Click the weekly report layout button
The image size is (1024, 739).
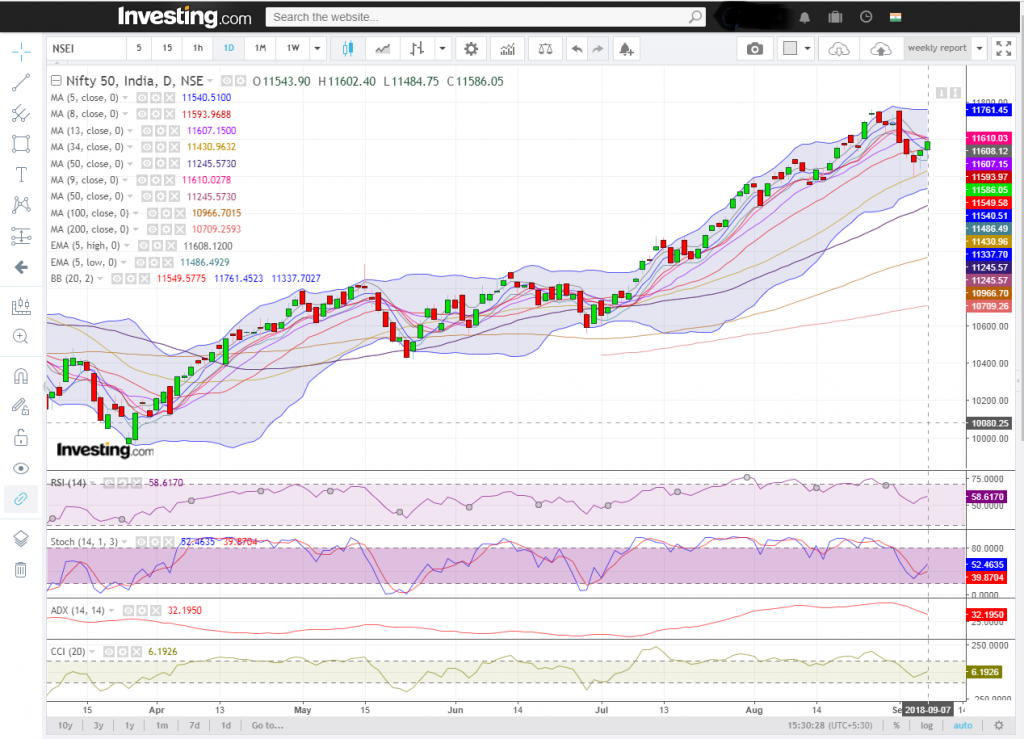(936, 48)
